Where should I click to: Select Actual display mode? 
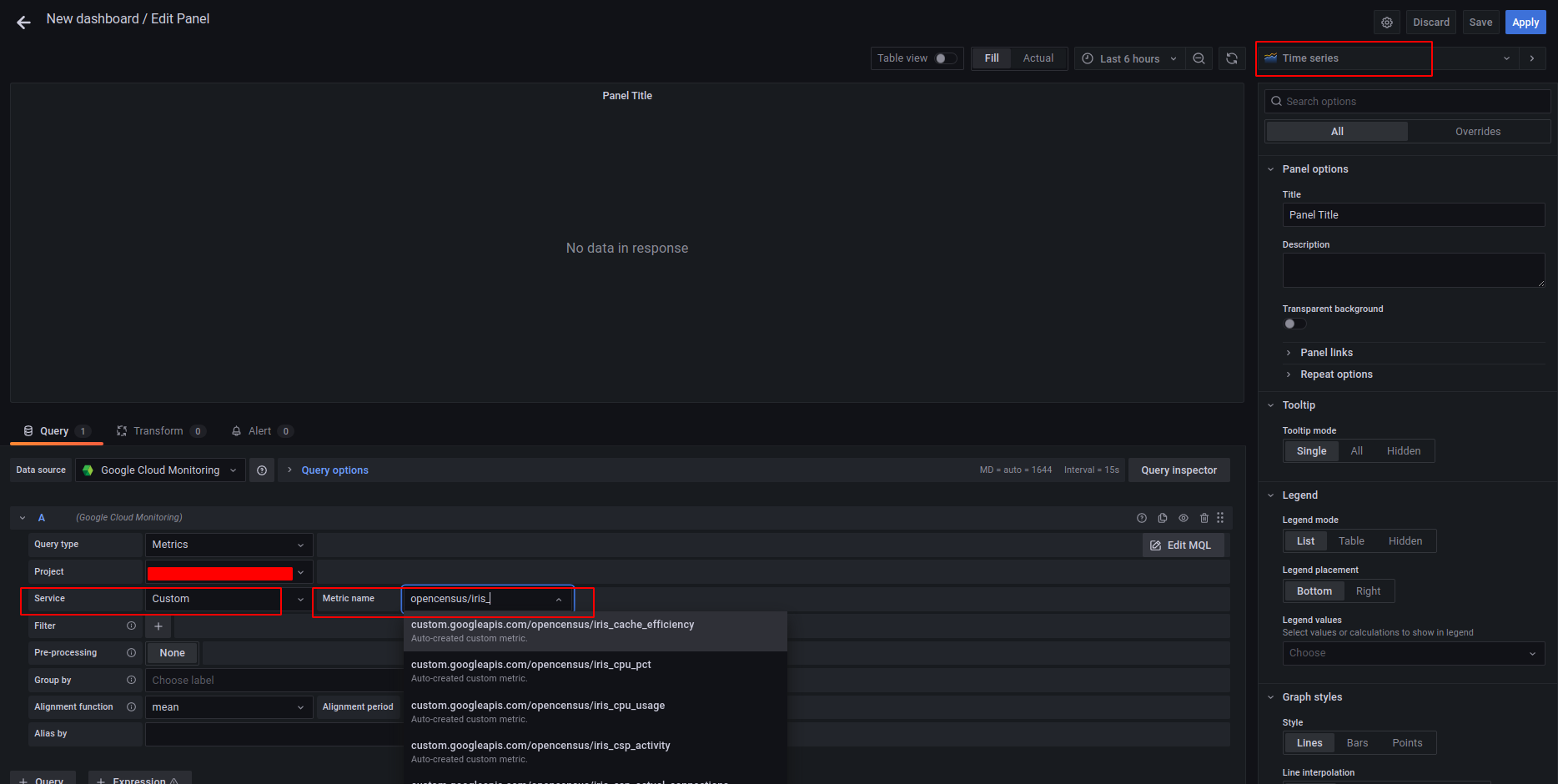[1038, 58]
